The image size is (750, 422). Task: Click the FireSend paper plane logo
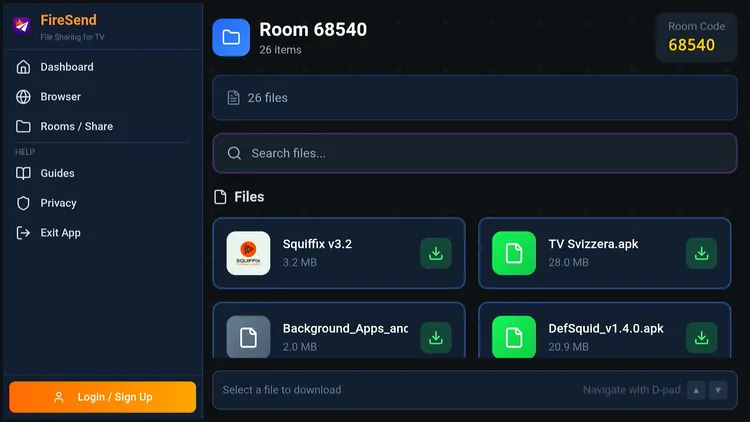[x=22, y=26]
